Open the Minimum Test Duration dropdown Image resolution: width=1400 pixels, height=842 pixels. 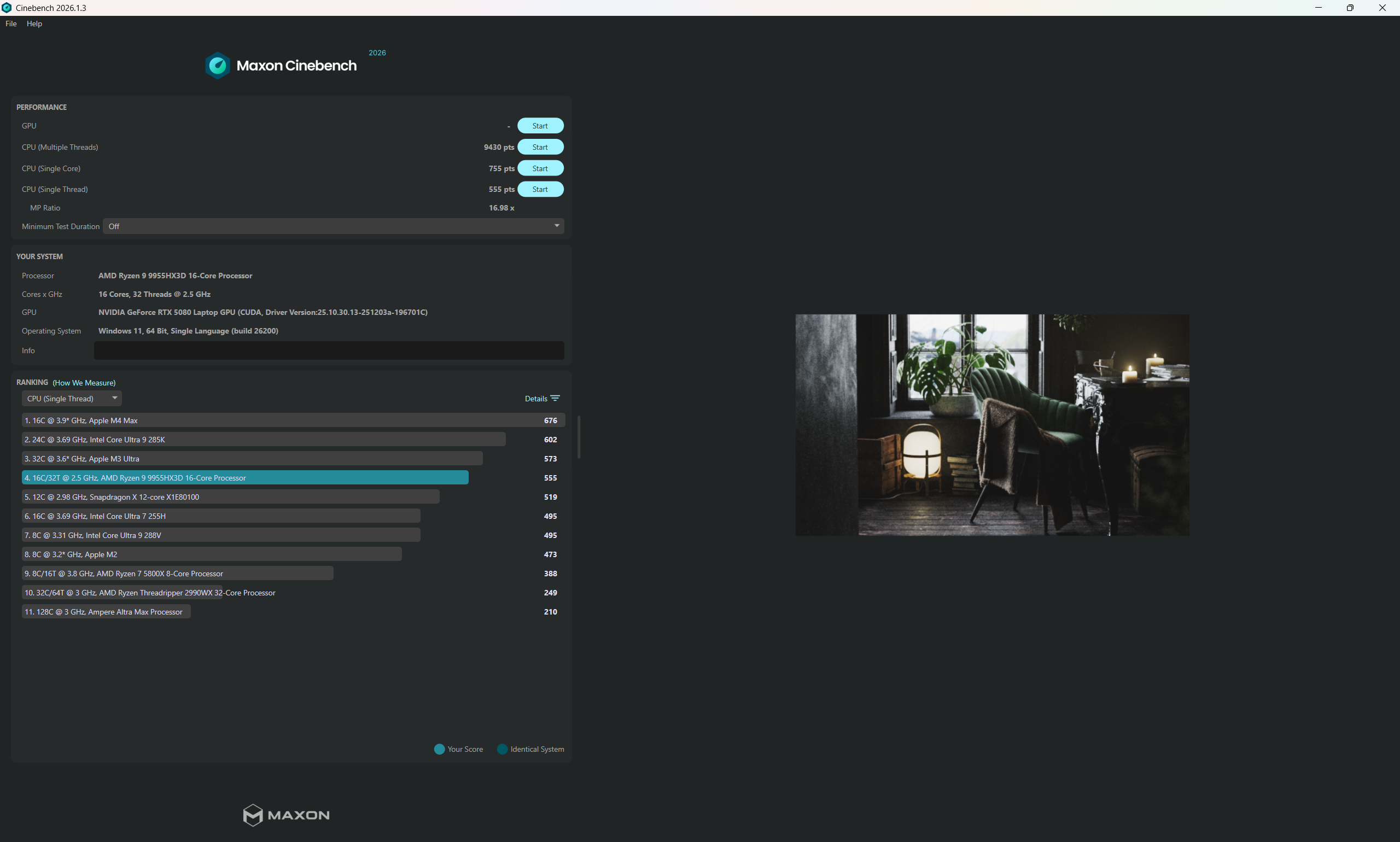(333, 226)
